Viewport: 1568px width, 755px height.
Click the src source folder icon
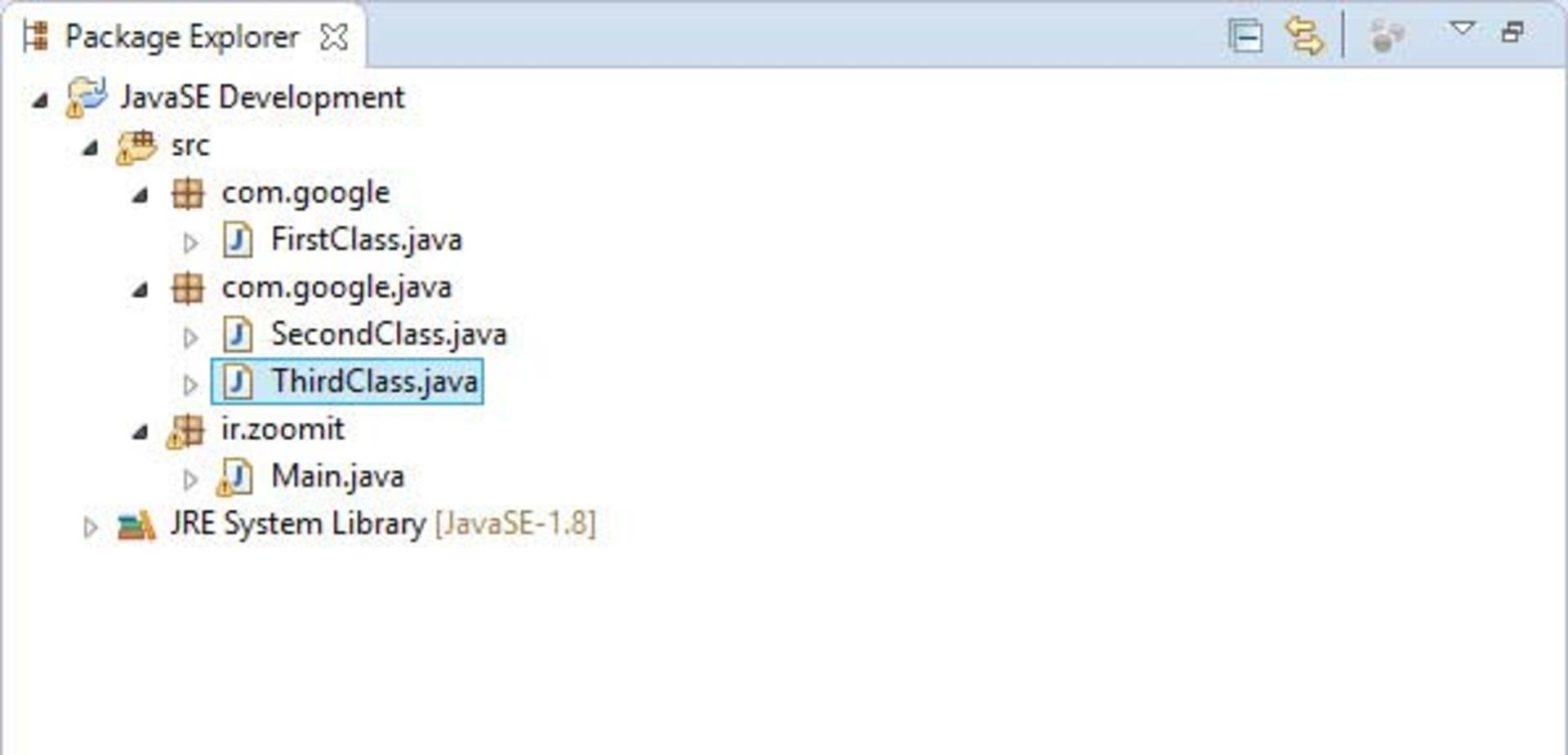pos(136,147)
